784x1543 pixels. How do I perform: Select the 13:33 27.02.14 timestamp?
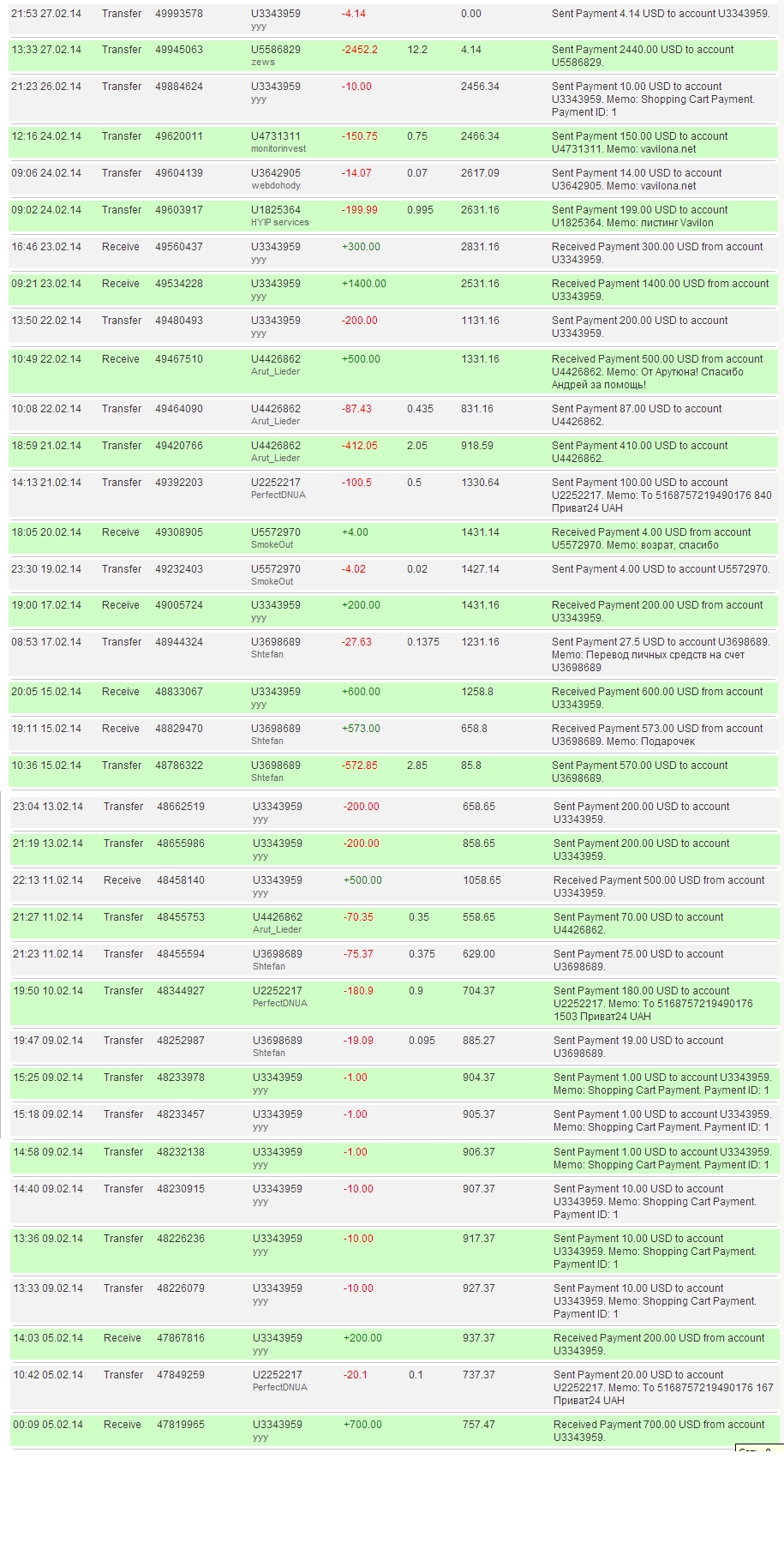coord(46,50)
